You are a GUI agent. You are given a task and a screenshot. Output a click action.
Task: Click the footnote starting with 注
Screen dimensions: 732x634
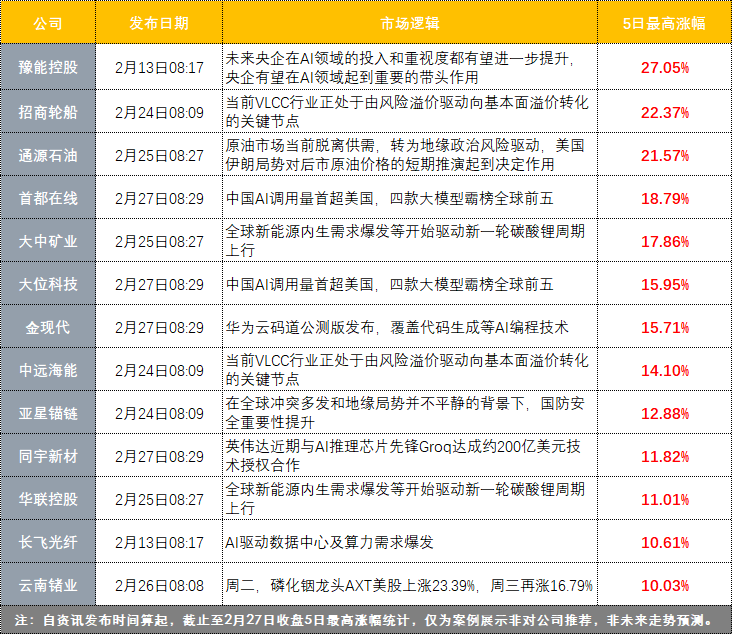pos(366,620)
